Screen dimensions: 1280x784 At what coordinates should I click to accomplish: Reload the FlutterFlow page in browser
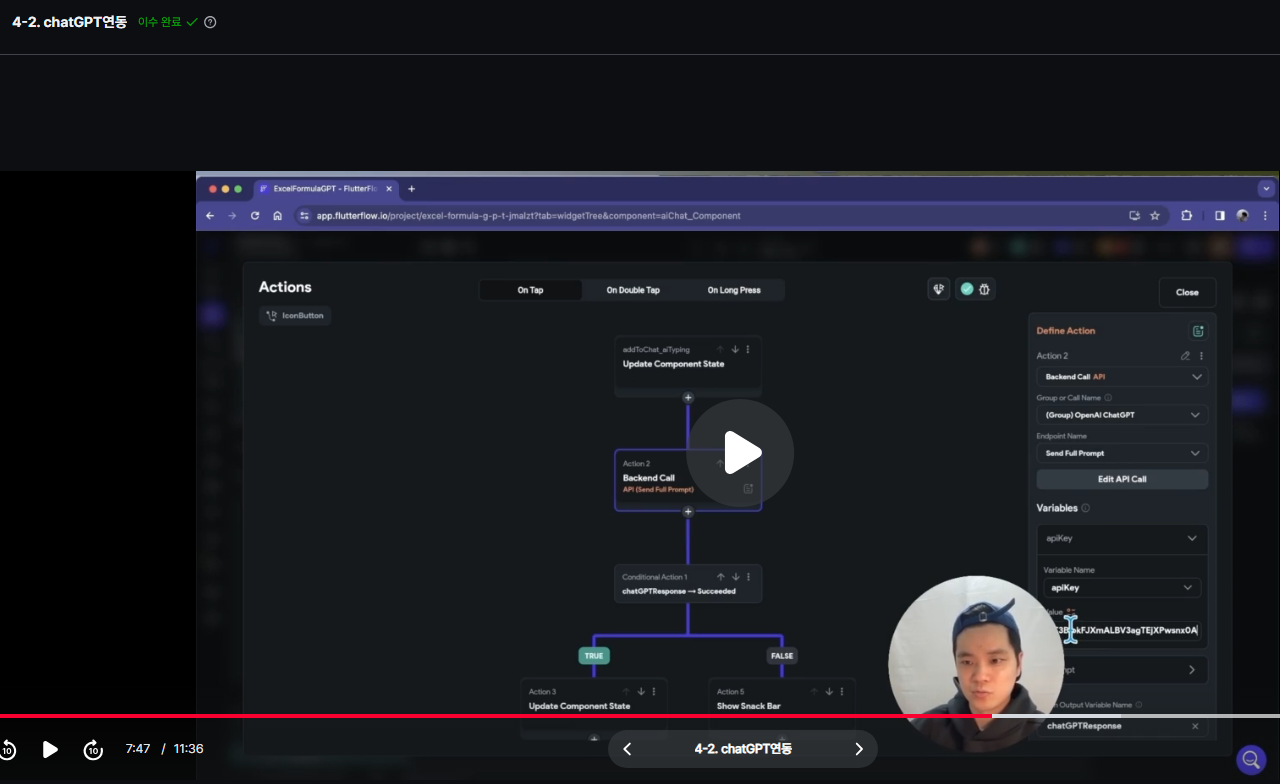pos(255,215)
